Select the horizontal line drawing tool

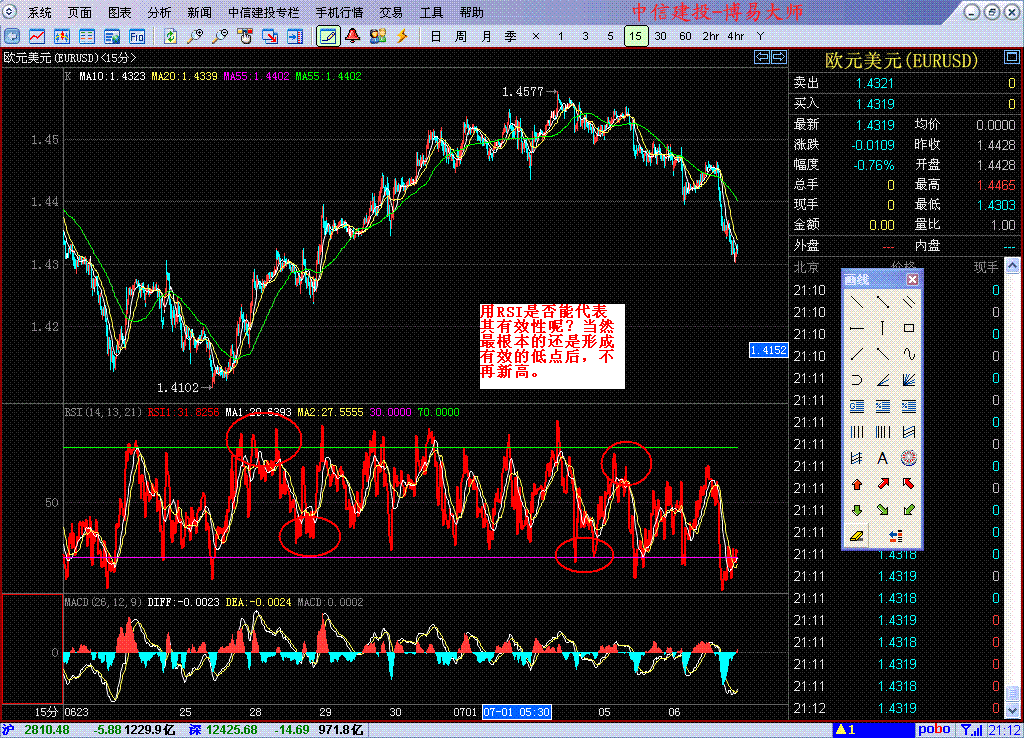pyautogui.click(x=857, y=328)
